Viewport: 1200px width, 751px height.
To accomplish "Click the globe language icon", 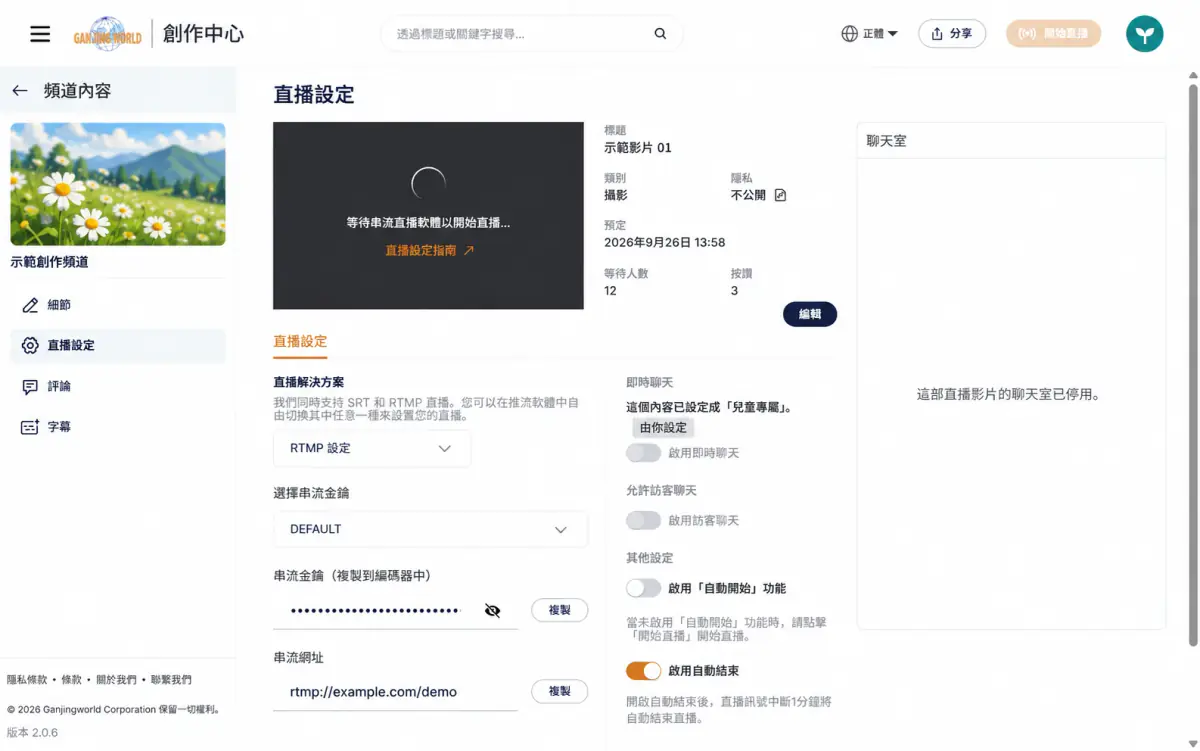I will [849, 34].
